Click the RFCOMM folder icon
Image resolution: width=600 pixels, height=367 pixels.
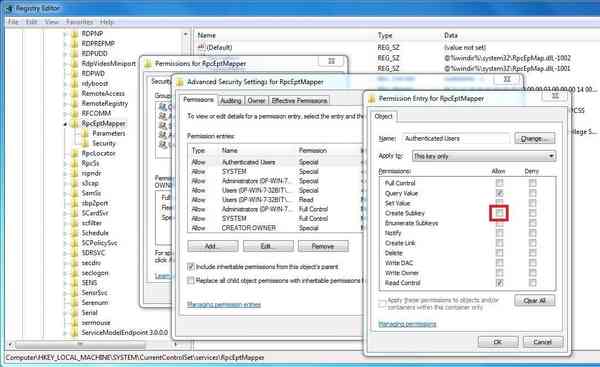pos(75,113)
